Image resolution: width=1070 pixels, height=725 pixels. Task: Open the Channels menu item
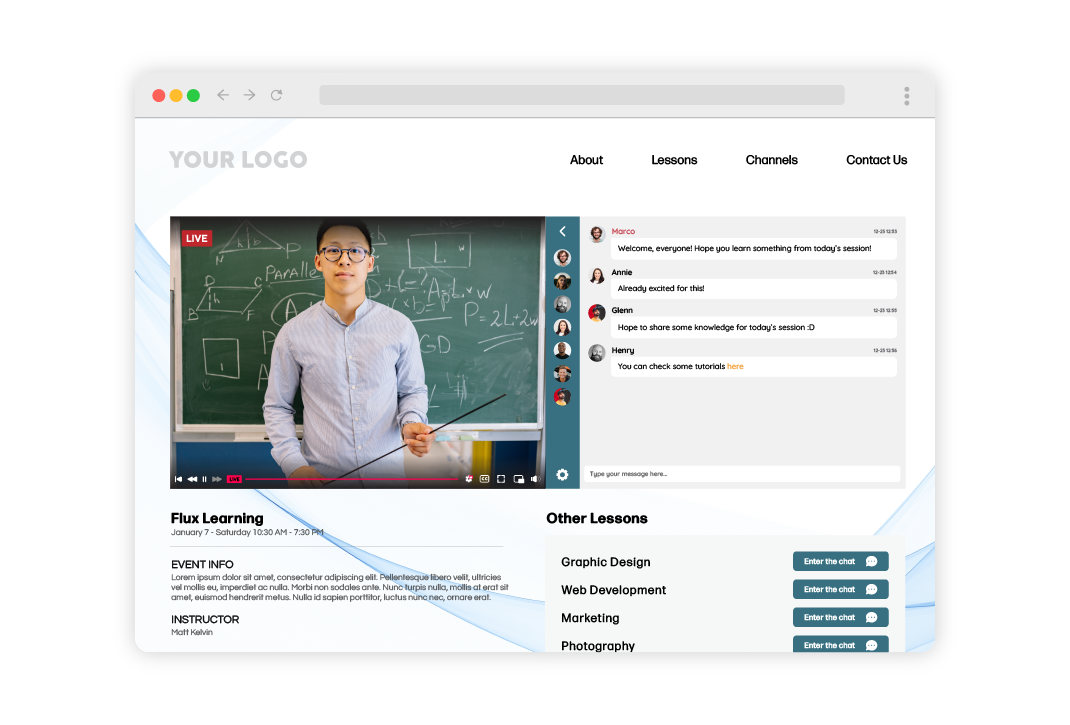click(x=771, y=160)
